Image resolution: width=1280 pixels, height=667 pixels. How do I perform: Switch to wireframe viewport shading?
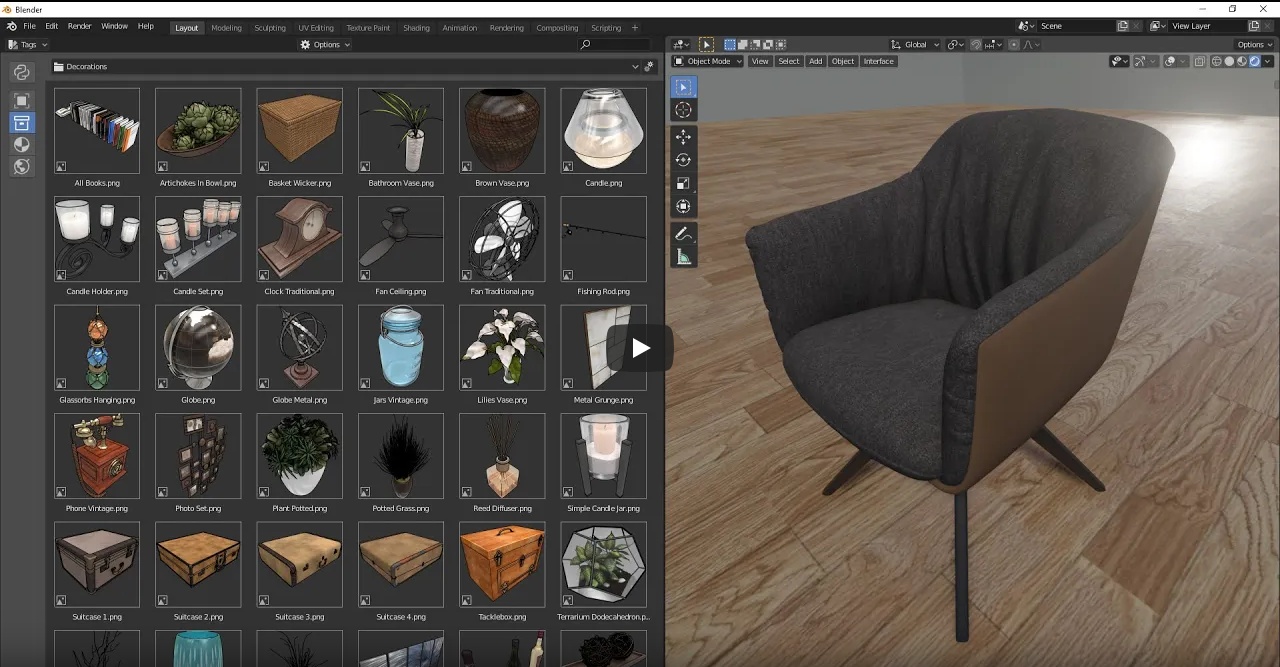point(1216,61)
